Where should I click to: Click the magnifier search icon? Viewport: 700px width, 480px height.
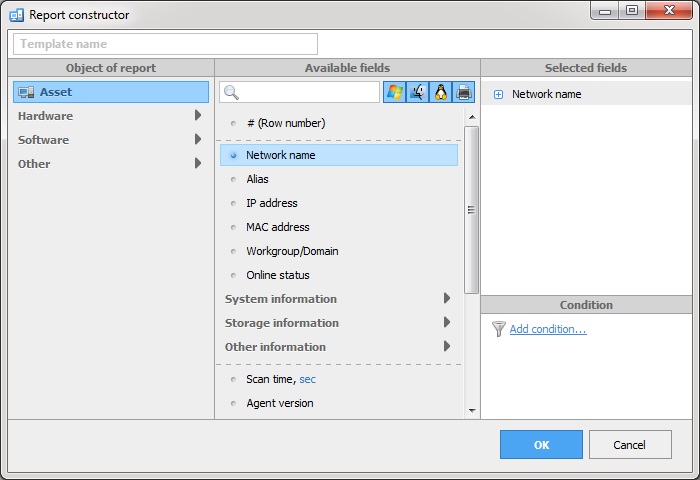pyautogui.click(x=231, y=92)
